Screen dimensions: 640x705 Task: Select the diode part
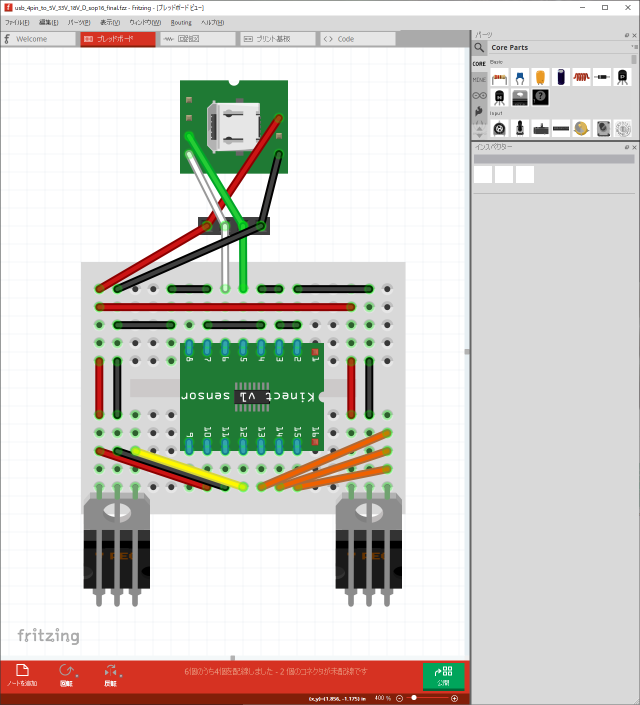click(x=602, y=78)
